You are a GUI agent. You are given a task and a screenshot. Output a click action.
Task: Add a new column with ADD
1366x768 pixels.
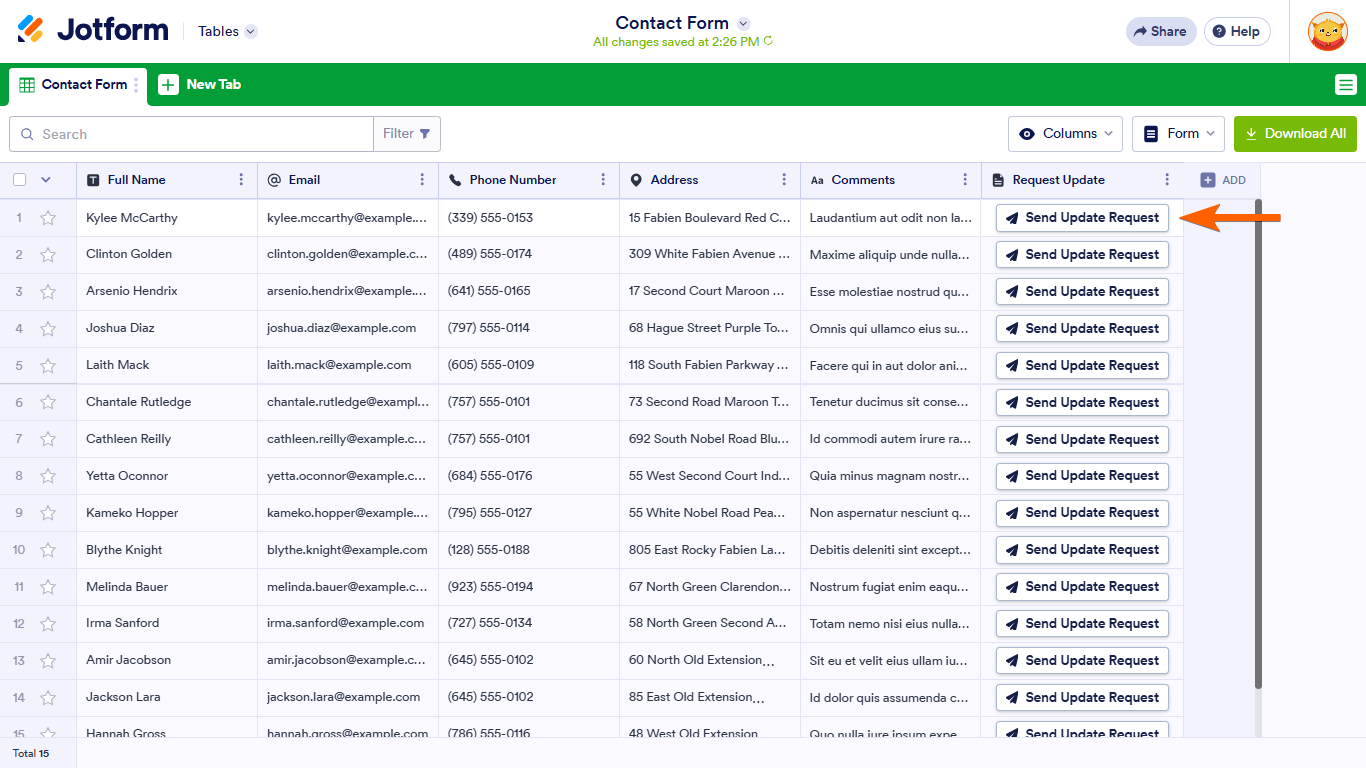tap(1222, 180)
